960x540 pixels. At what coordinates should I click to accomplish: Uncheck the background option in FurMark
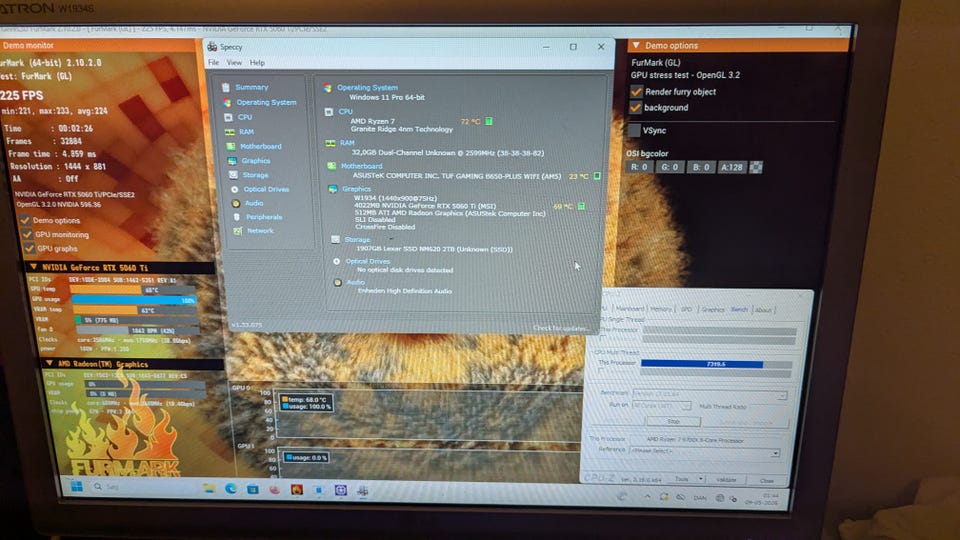[x=636, y=107]
